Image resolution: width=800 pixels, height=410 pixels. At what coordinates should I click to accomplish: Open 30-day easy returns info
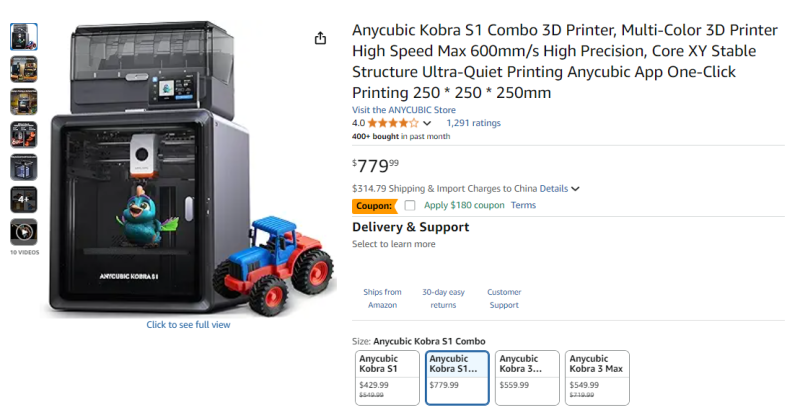coord(443,298)
